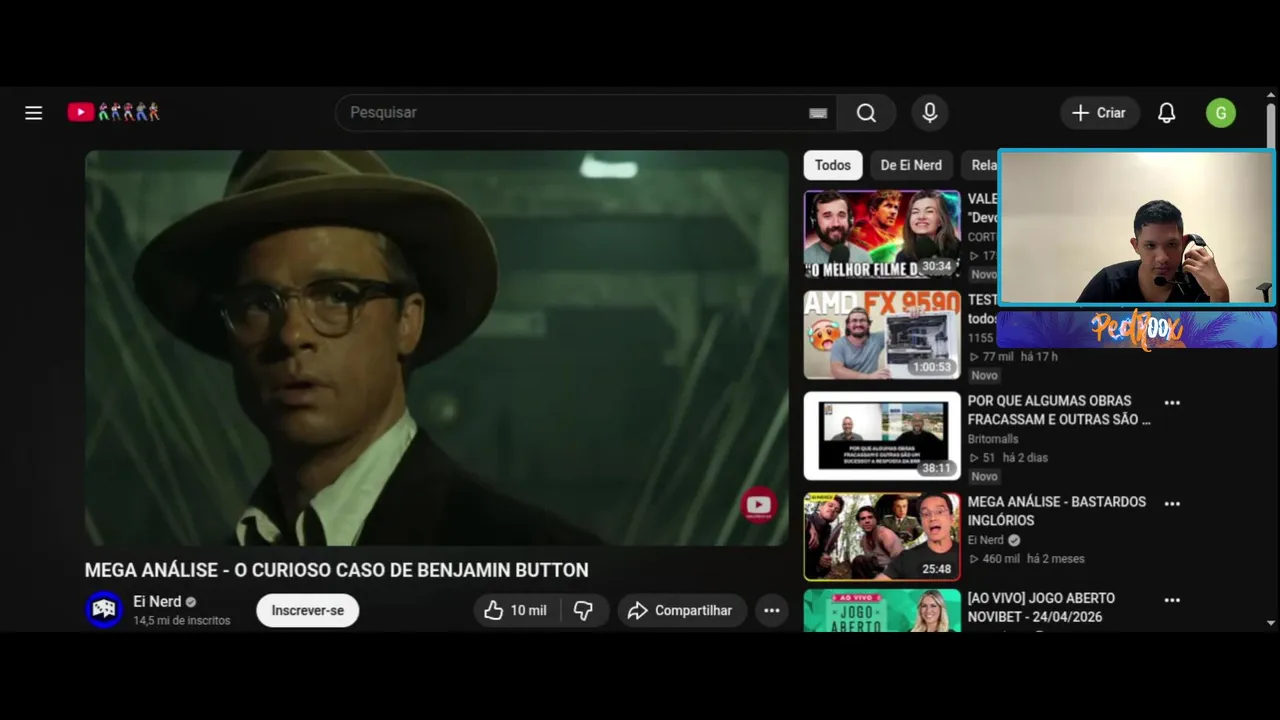Open the Ei Nerd channel avatar
Image resolution: width=1280 pixels, height=720 pixels.
[x=104, y=609]
